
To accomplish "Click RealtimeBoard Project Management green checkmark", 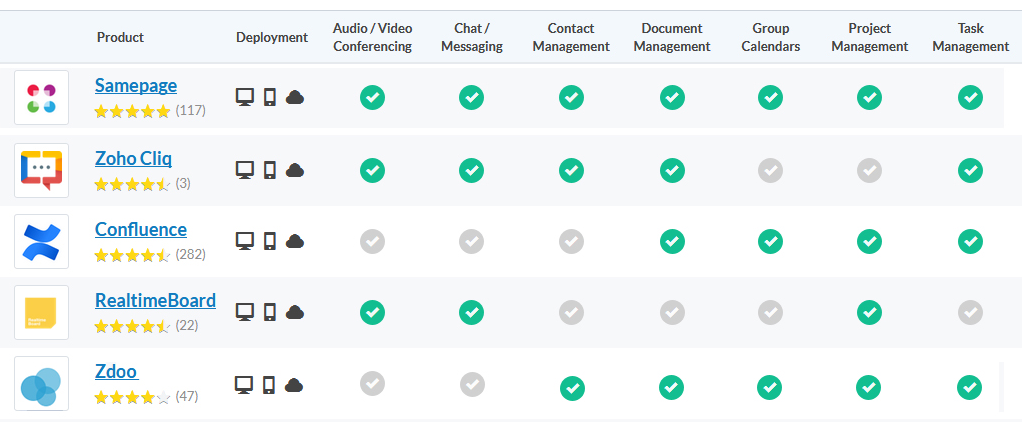I will point(869,312).
